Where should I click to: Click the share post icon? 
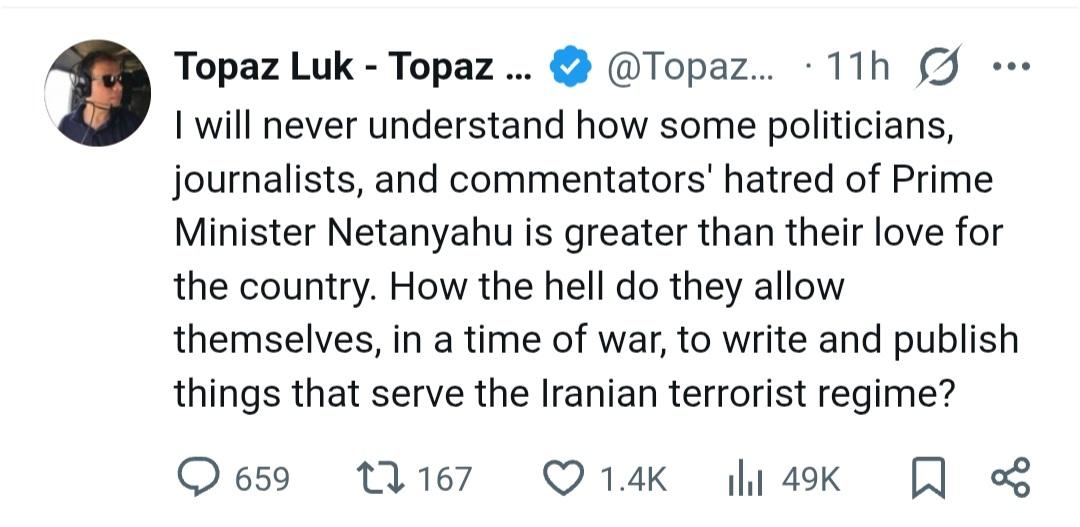[x=1009, y=478]
